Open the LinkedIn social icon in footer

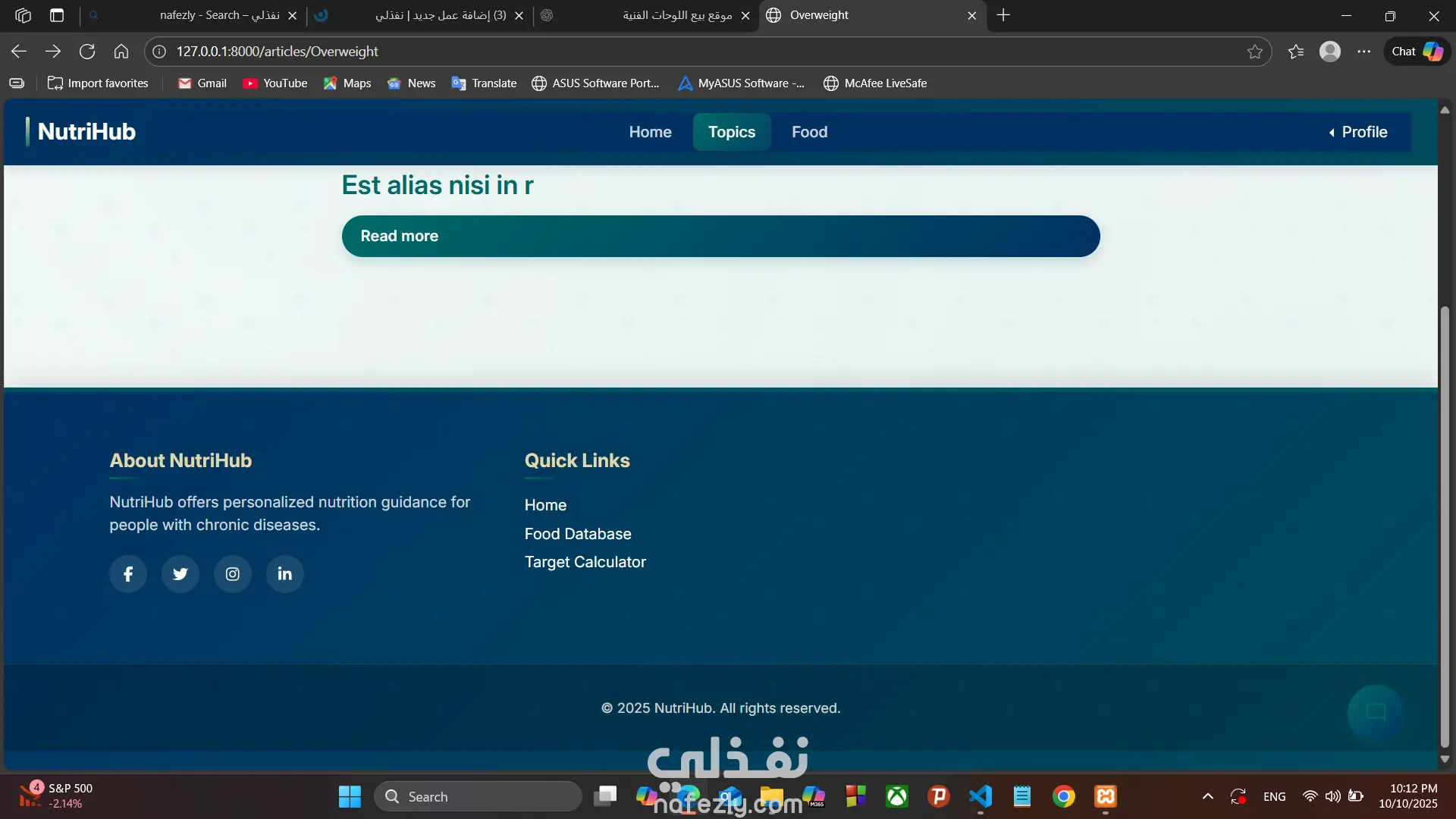[285, 574]
